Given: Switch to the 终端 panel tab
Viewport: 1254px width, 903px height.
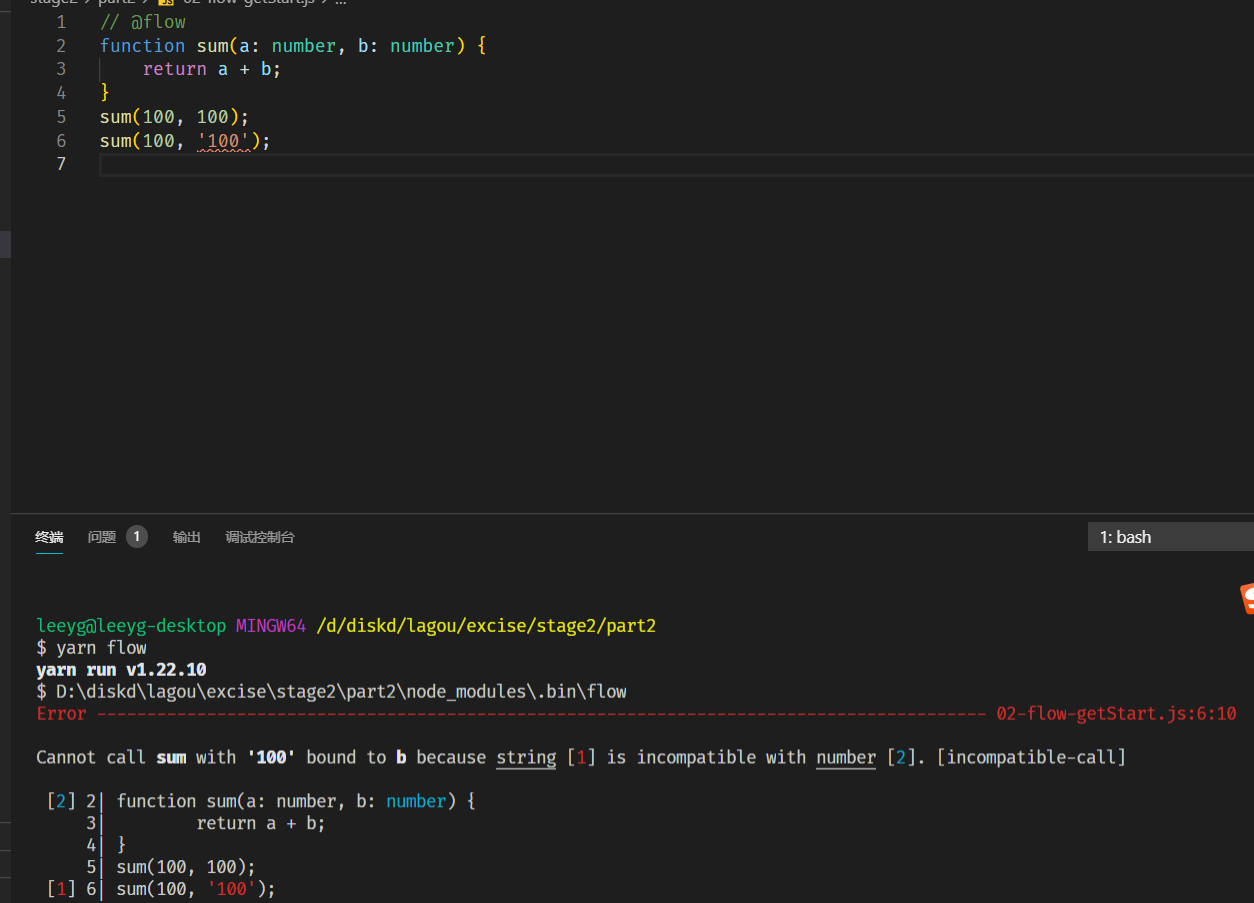Looking at the screenshot, I should tap(49, 537).
